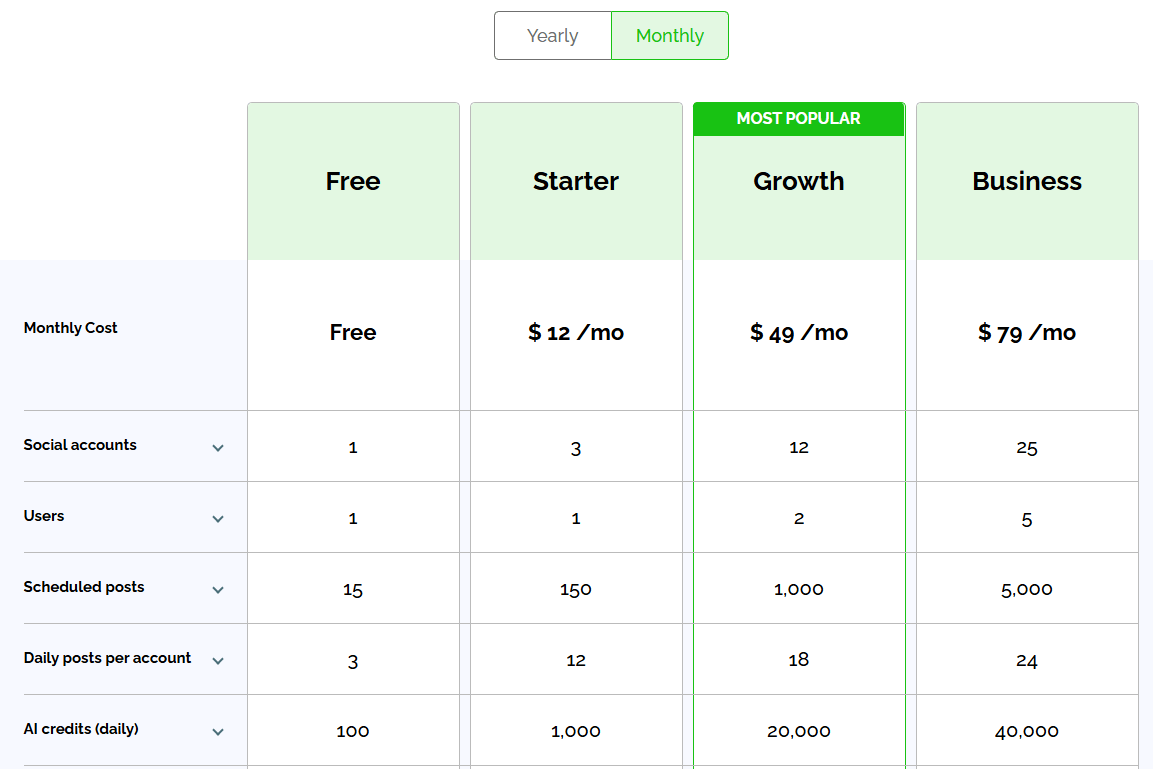Click the MOST POPULAR badge
Image resolution: width=1153 pixels, height=769 pixels.
tap(798, 118)
